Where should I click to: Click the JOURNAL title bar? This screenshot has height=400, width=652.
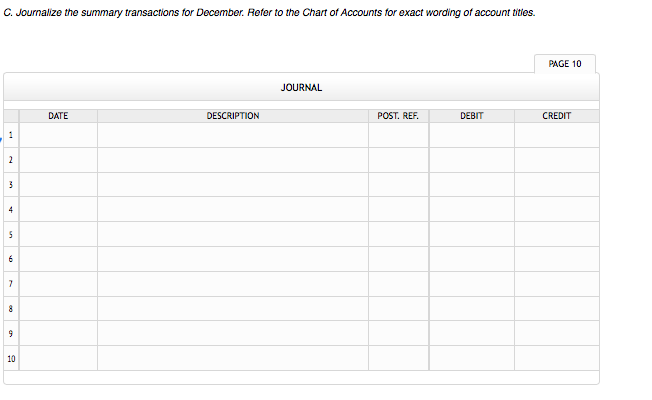tap(301, 88)
